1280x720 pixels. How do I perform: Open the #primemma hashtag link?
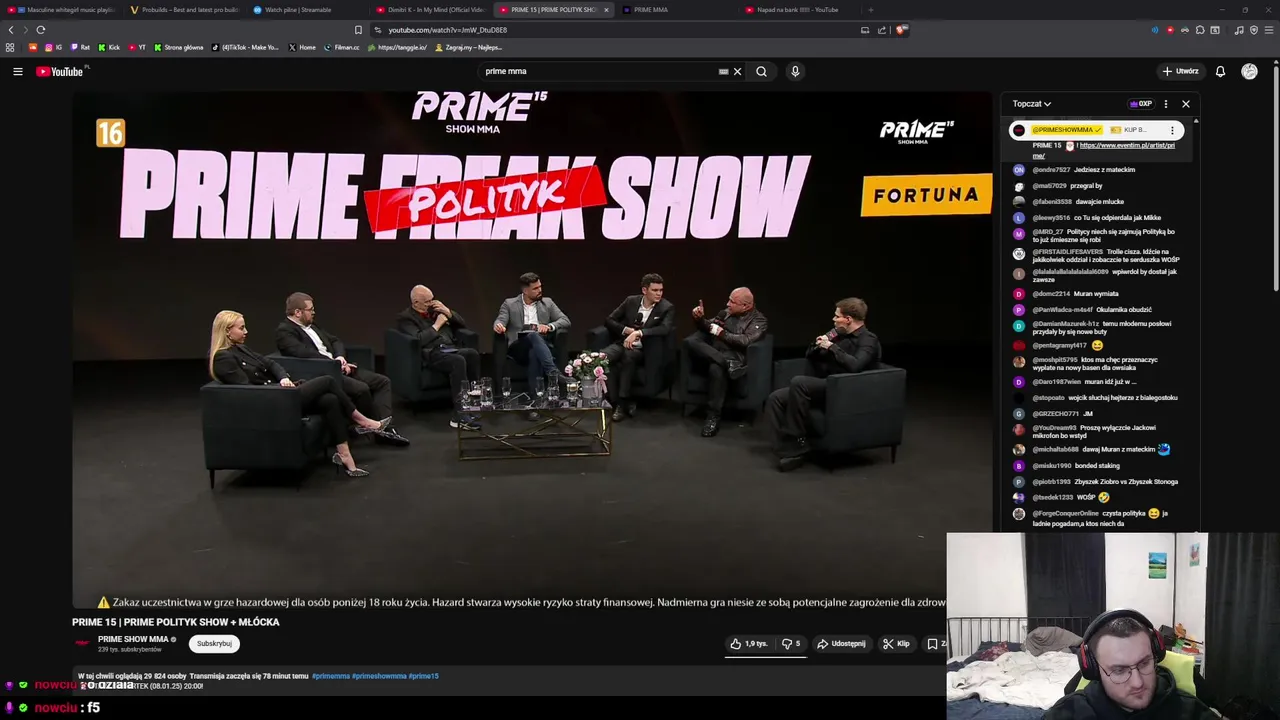[x=330, y=676]
